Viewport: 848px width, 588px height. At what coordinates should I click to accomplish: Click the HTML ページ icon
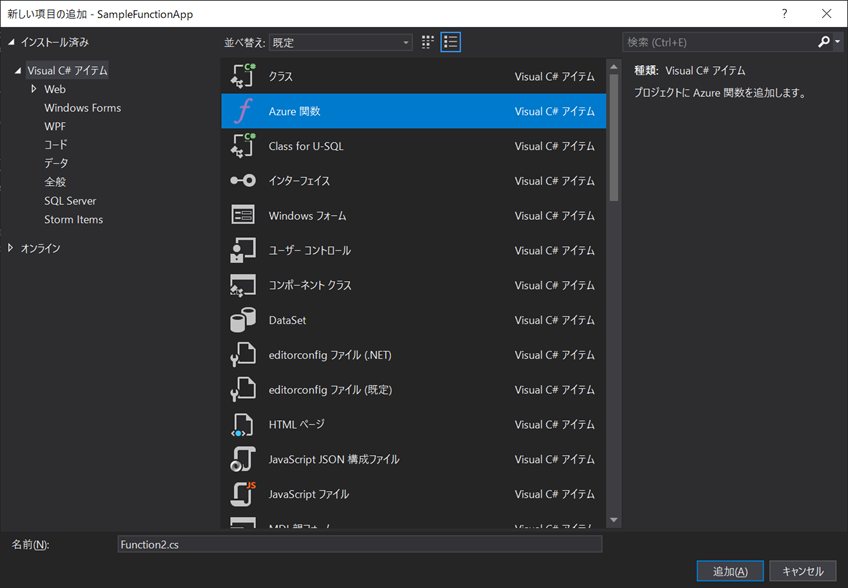[x=243, y=424]
